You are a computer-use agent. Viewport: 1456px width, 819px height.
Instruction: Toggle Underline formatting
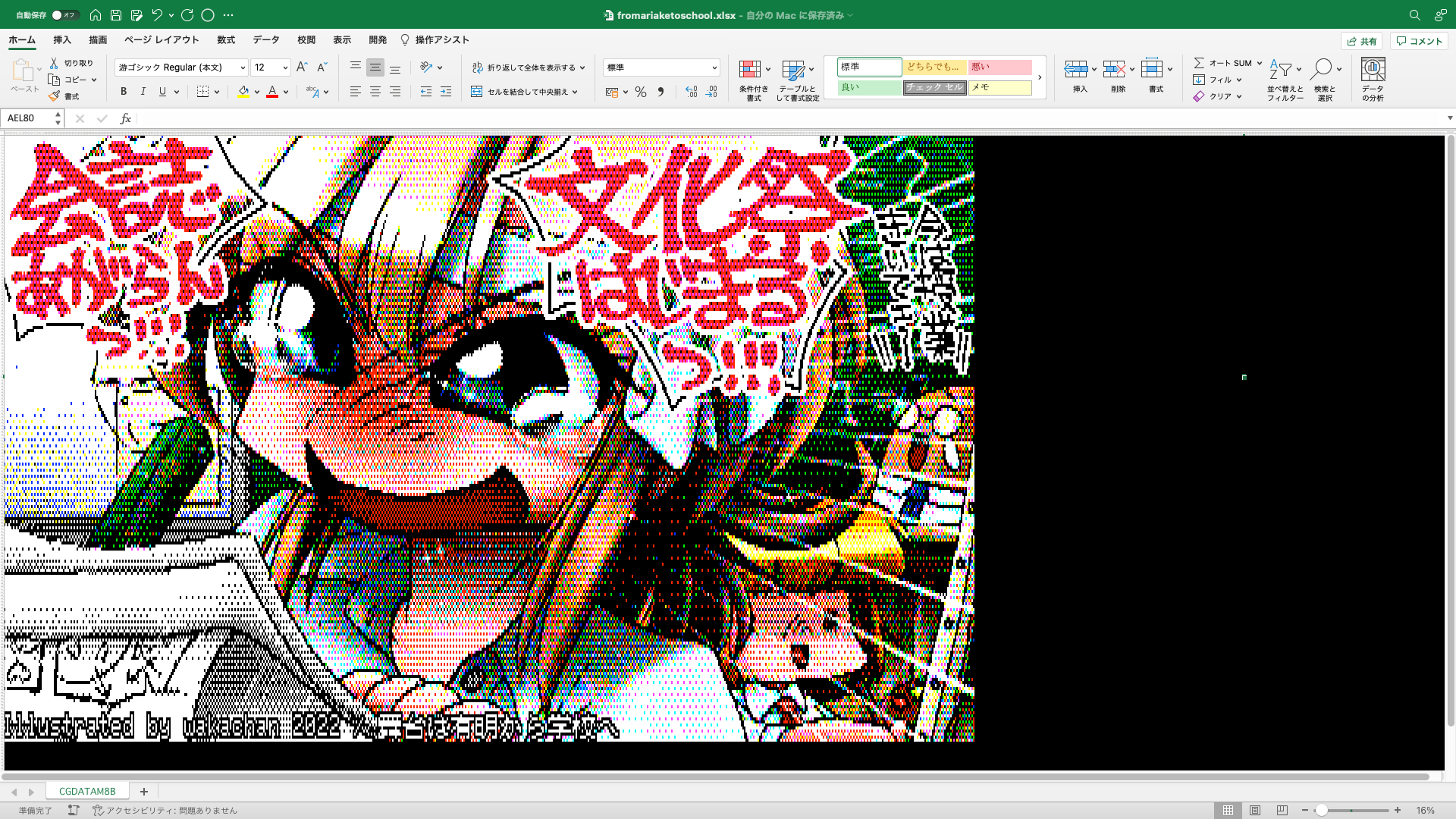(x=162, y=92)
